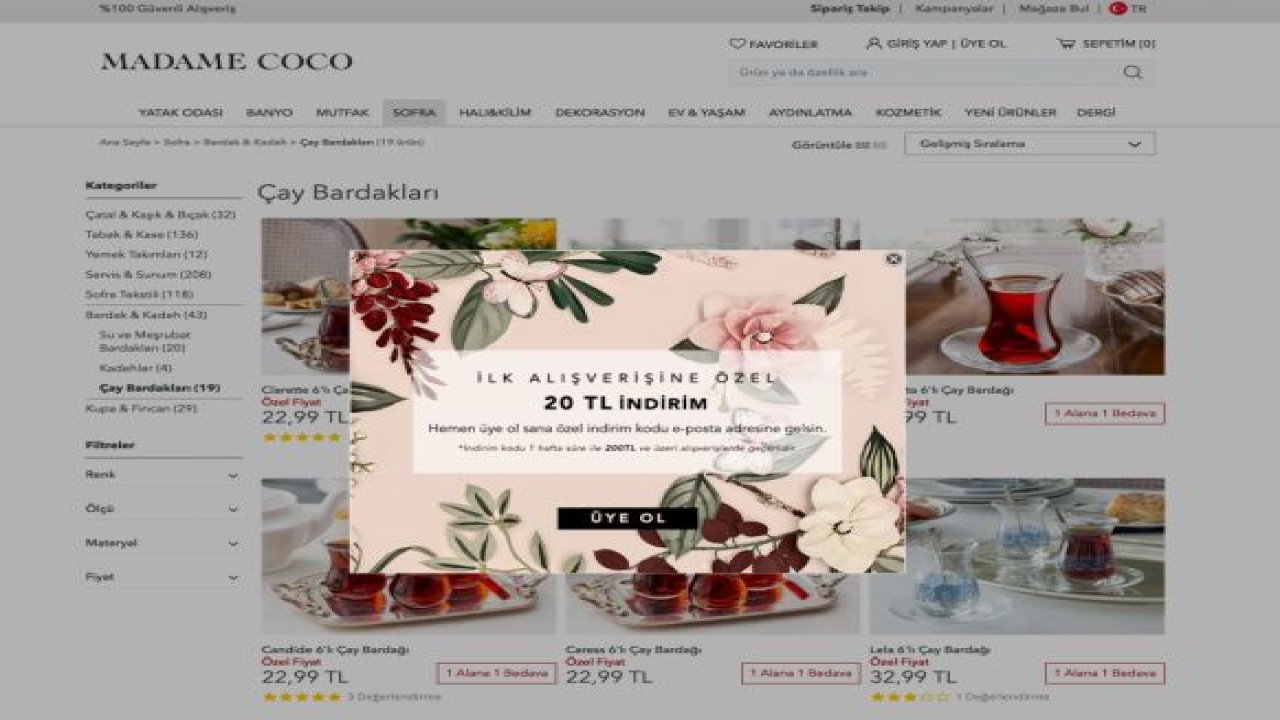
Task: Open the Gelişmiş Sıralama dropdown
Action: tap(1029, 144)
